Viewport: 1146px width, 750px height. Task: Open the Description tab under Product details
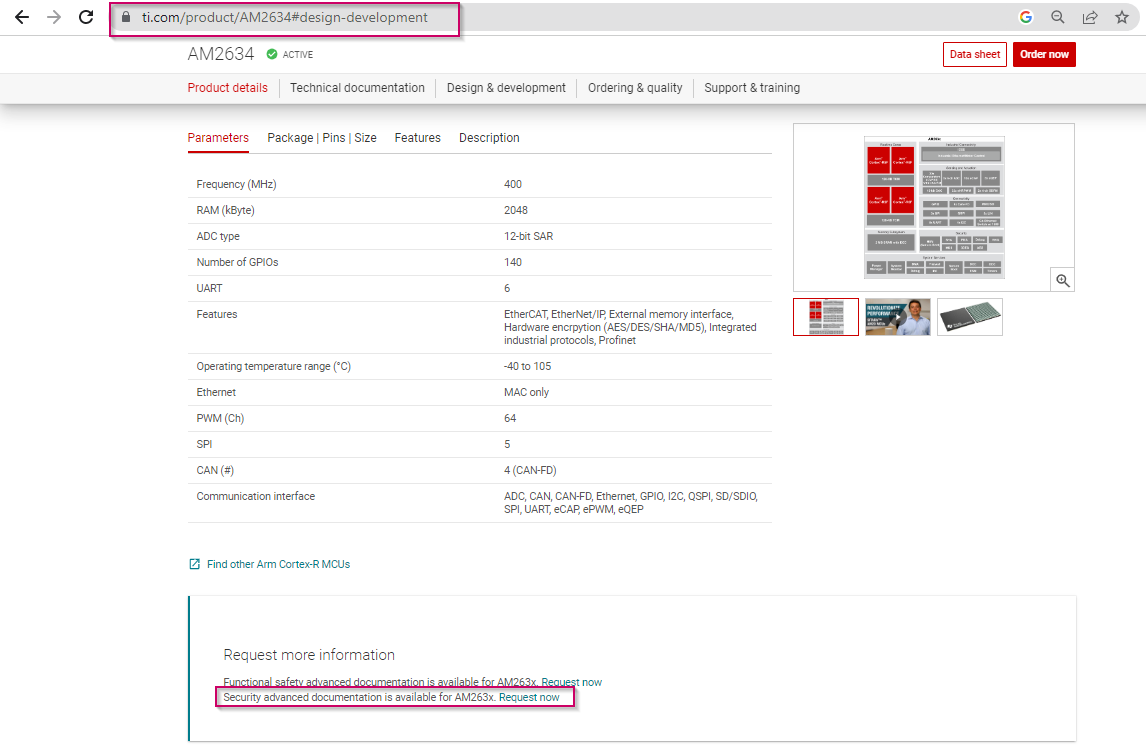[x=489, y=138]
